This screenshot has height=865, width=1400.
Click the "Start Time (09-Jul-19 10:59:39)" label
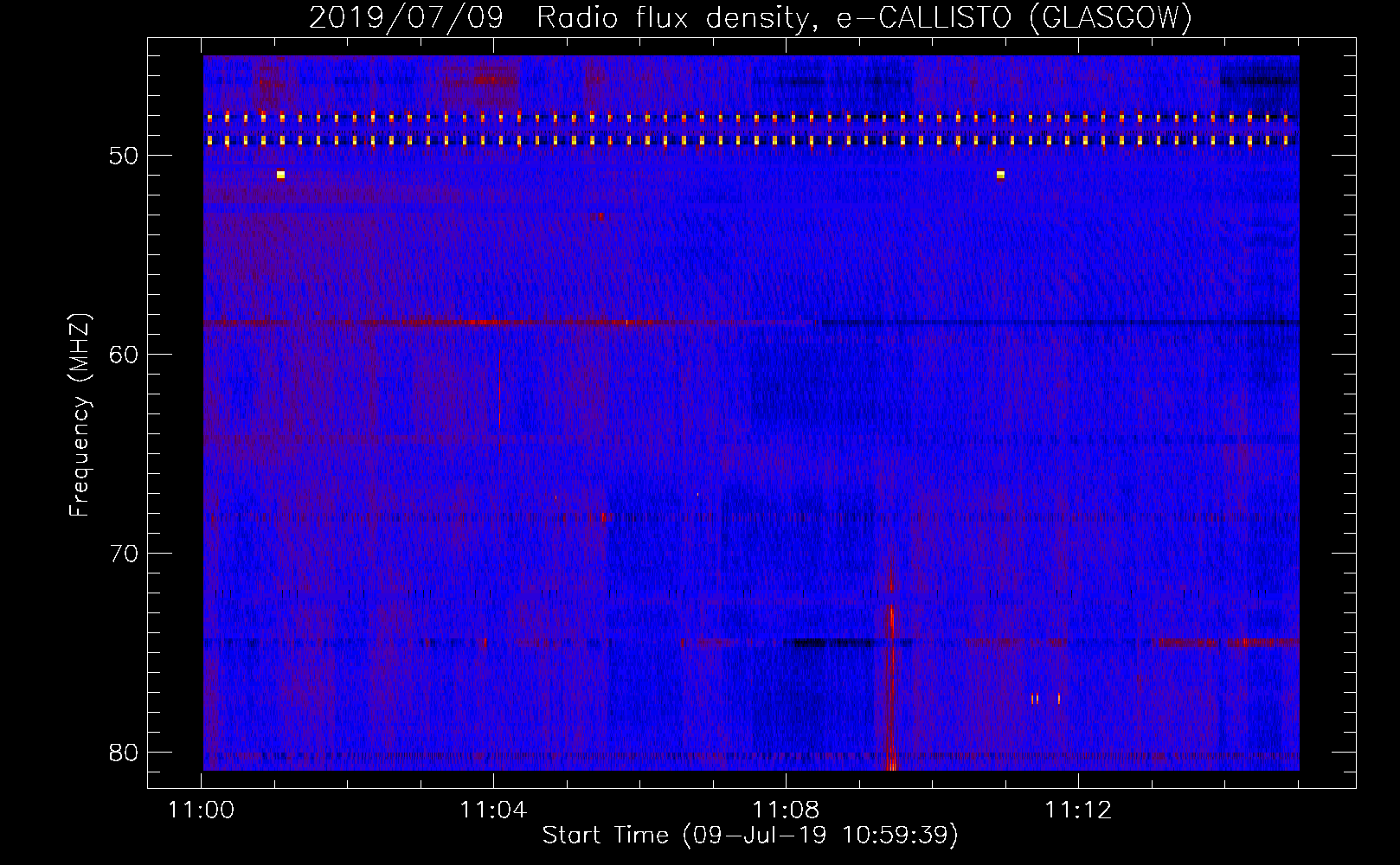click(750, 836)
